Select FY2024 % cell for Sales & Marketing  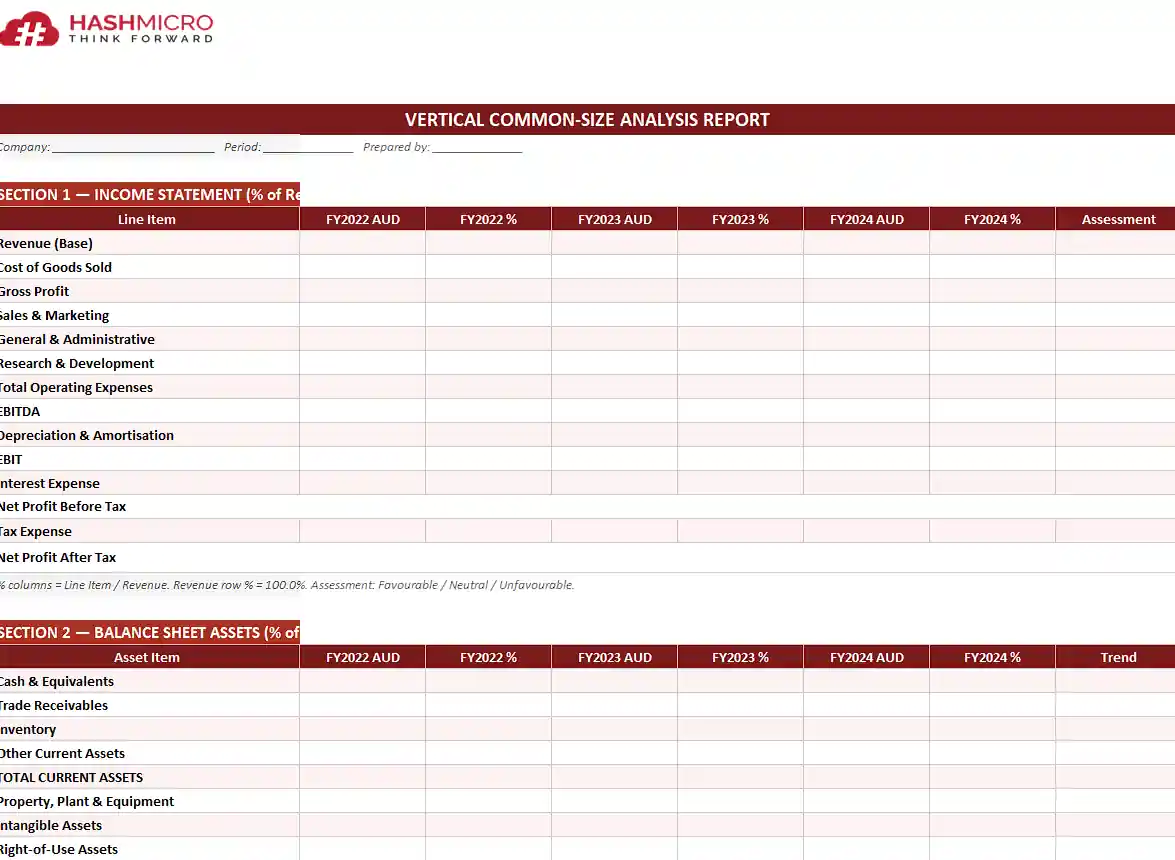pyautogui.click(x=992, y=315)
